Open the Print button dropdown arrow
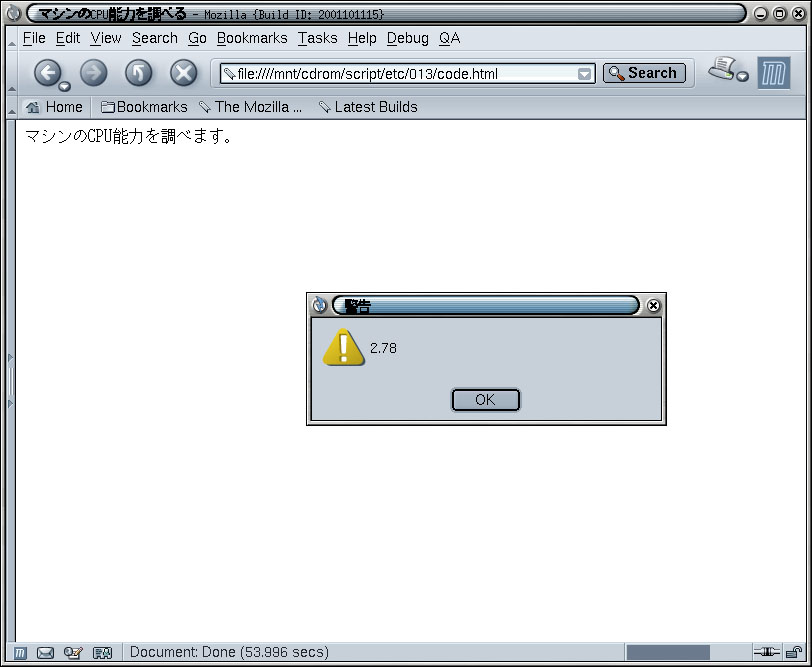The height and width of the screenshot is (667, 812). pos(743,77)
